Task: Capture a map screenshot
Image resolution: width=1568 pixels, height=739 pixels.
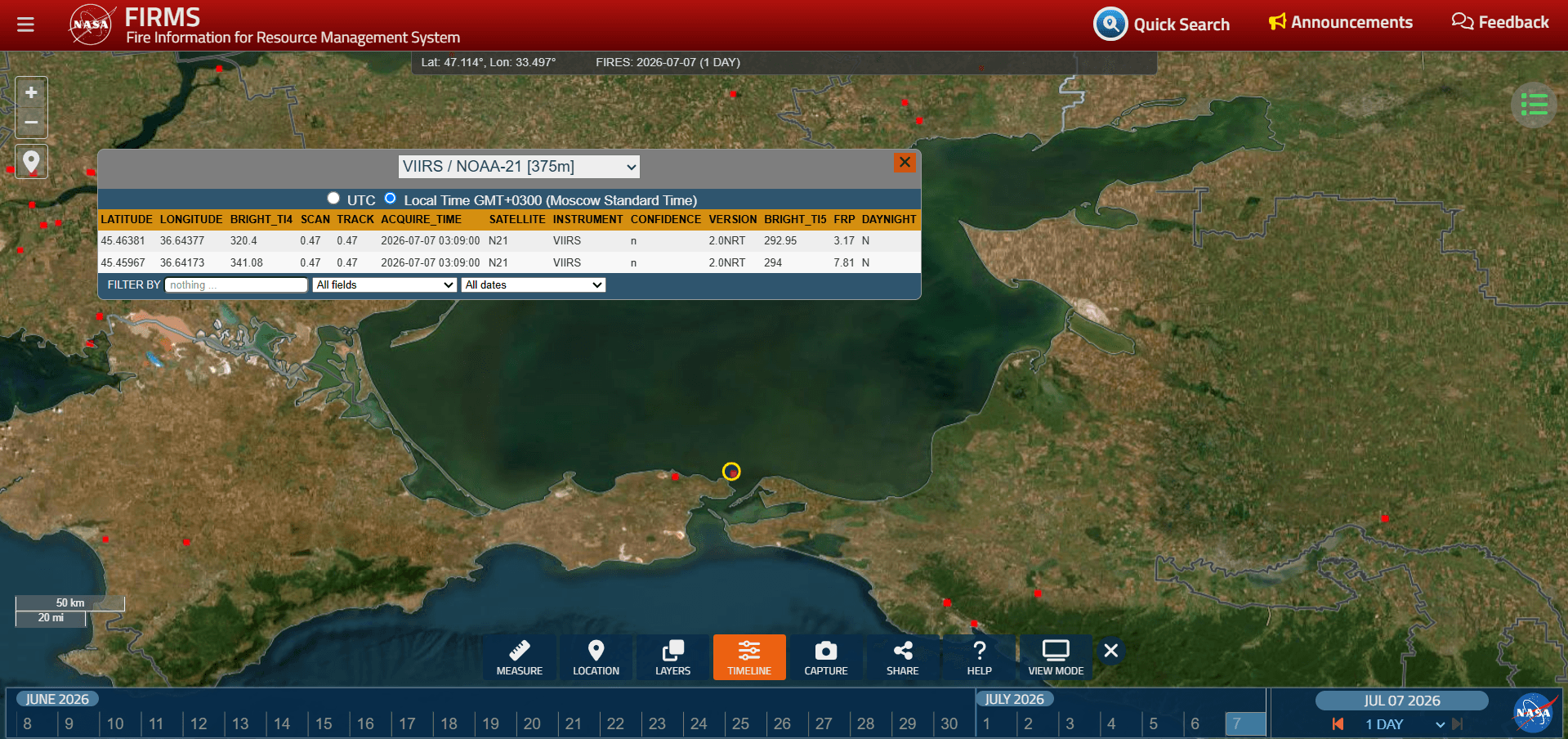Action: pyautogui.click(x=826, y=657)
